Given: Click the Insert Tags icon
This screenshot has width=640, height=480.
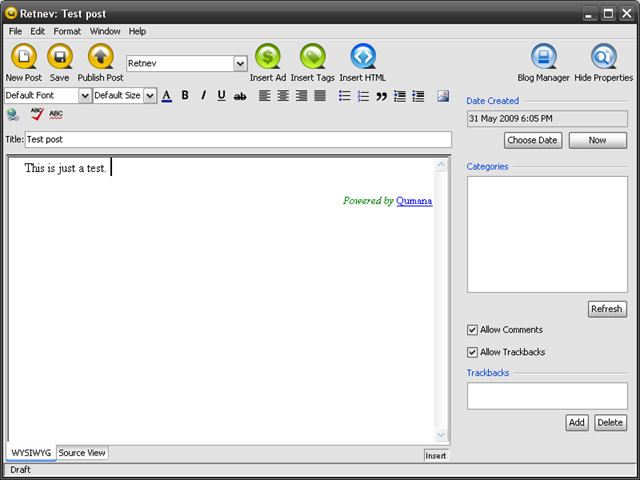Looking at the screenshot, I should tap(313, 56).
